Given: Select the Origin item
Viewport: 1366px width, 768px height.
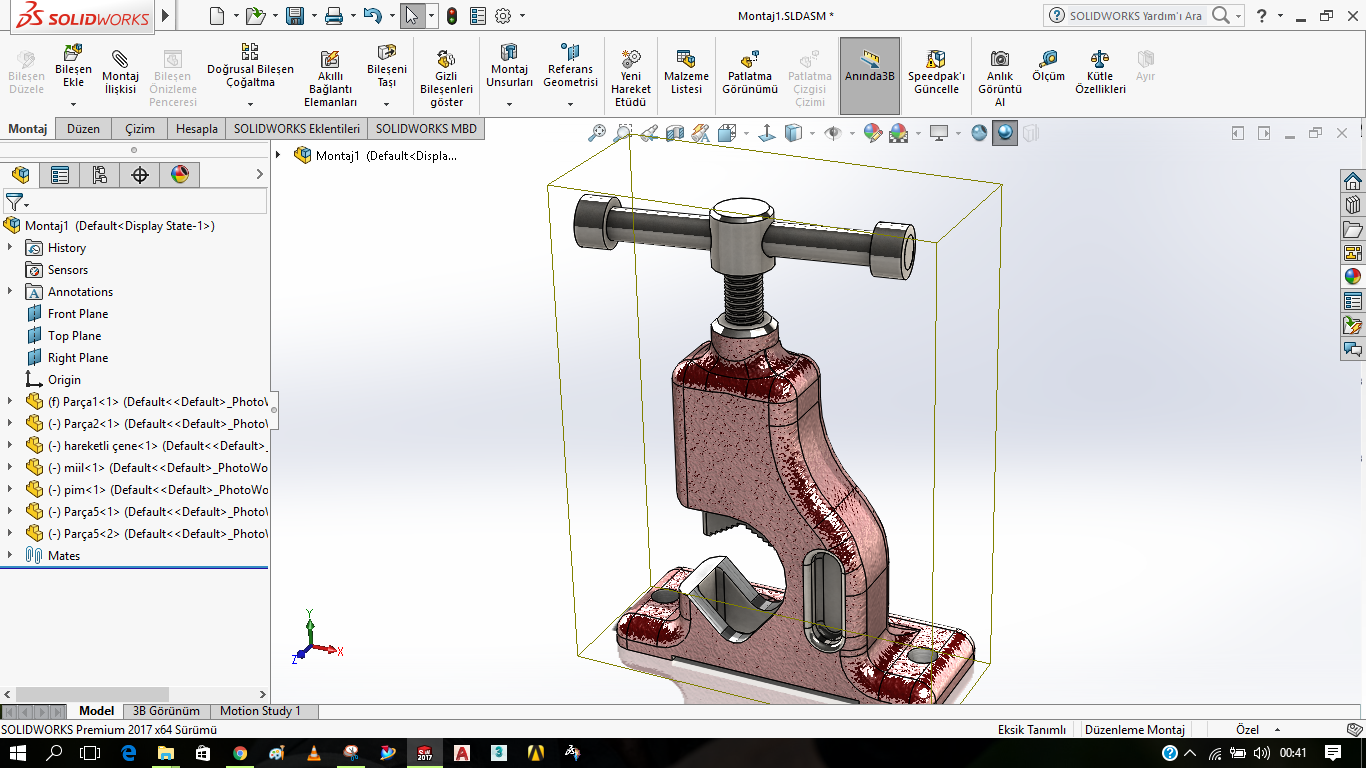Looking at the screenshot, I should (64, 379).
